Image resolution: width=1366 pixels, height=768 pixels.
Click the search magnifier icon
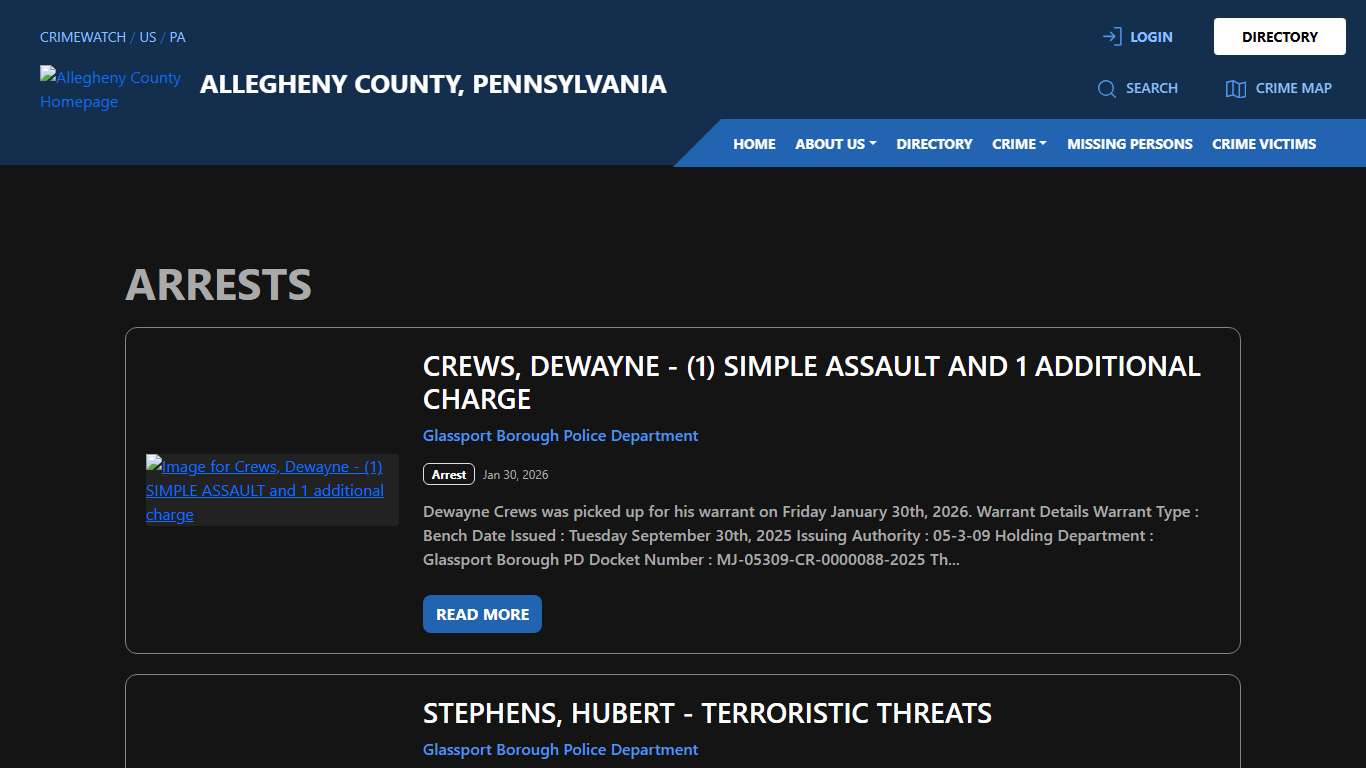click(x=1106, y=88)
